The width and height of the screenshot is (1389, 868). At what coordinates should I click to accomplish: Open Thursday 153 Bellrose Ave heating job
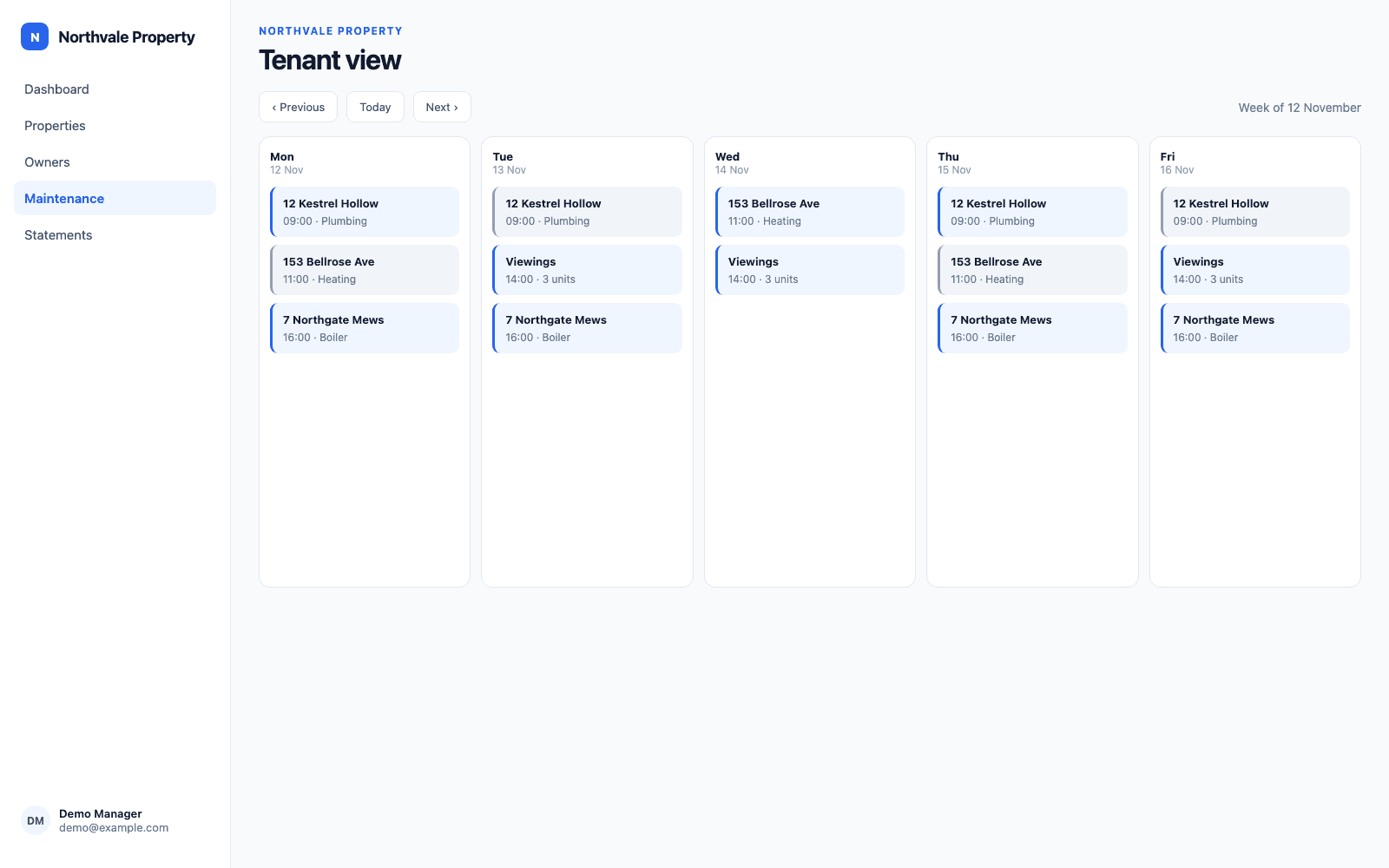tap(1032, 270)
